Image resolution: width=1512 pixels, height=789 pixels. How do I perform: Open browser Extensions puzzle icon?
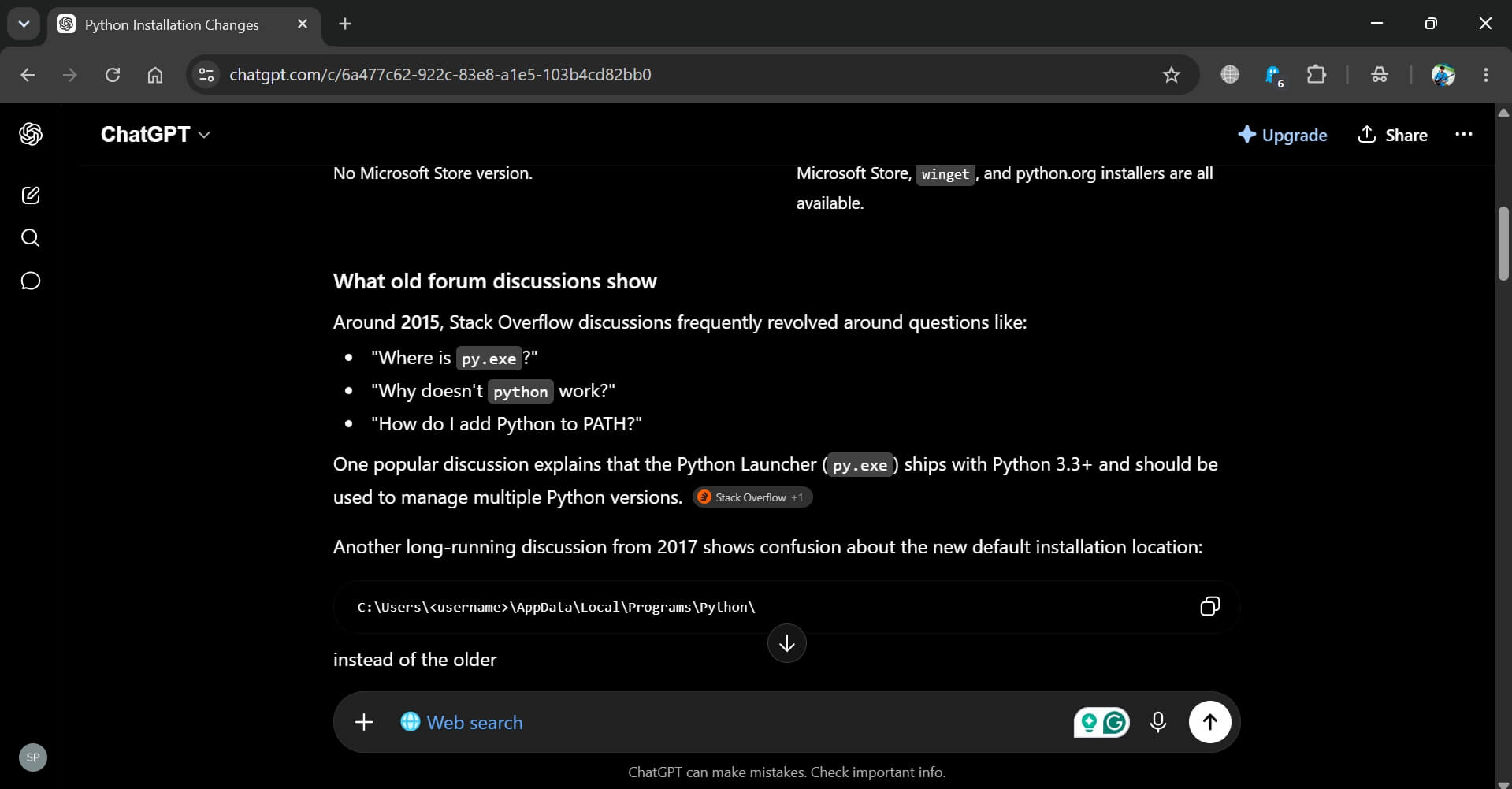[x=1316, y=75]
